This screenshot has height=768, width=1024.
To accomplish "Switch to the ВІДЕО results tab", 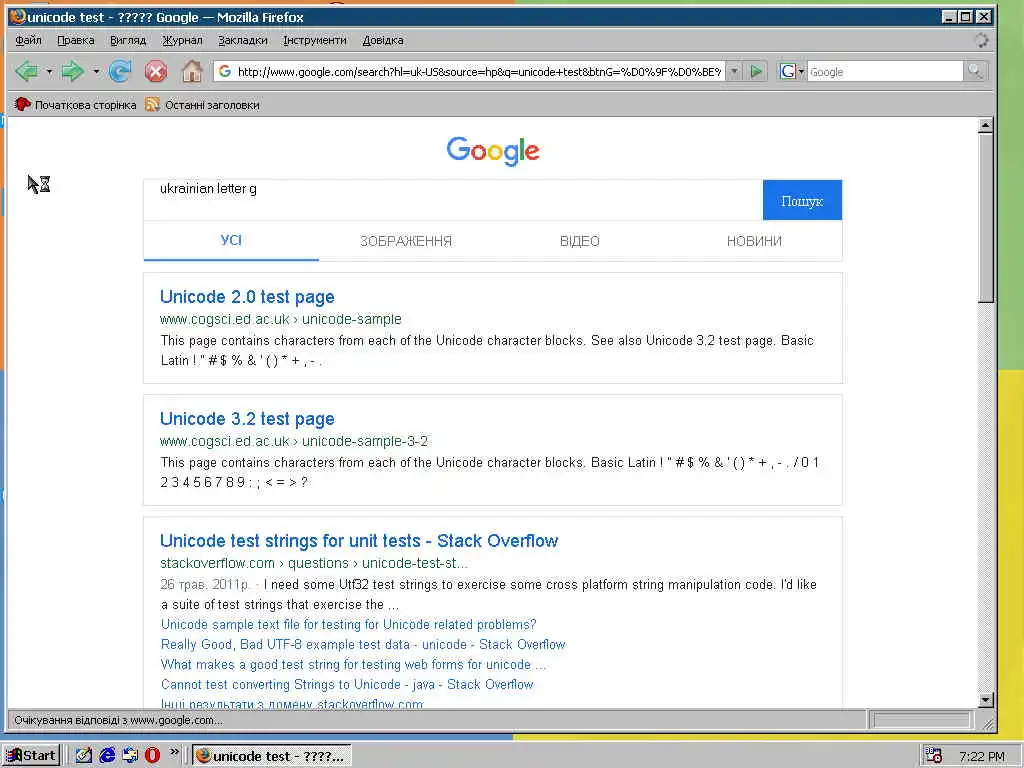I will point(579,241).
